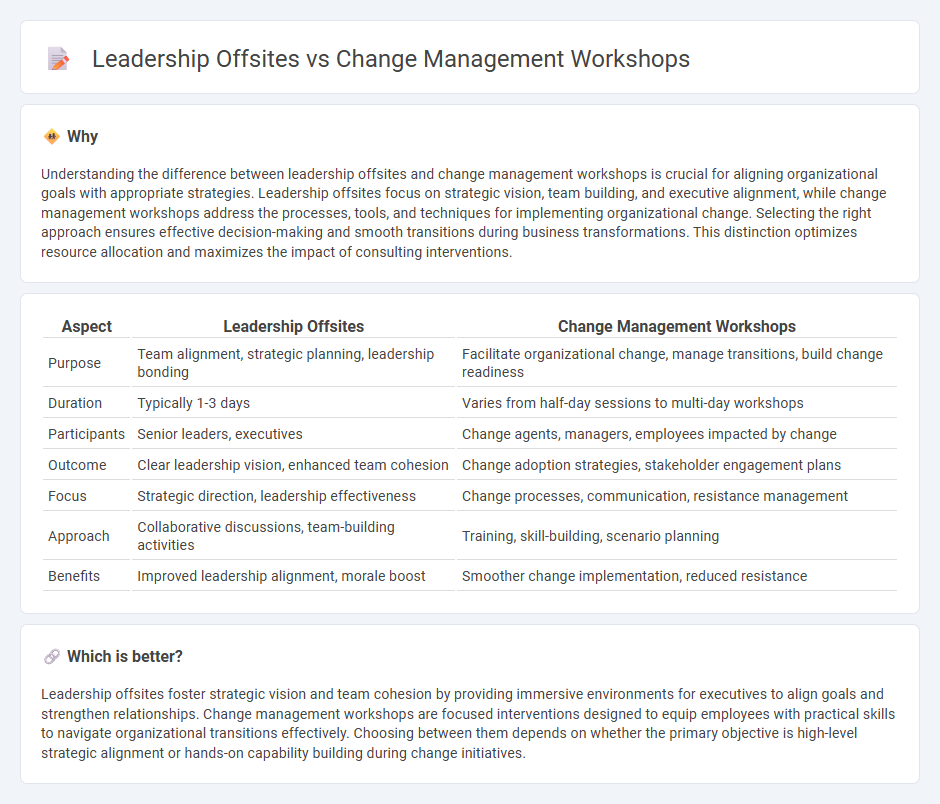Click the cell Collaborative discussions, team-building activities
This screenshot has width=940, height=804.
click(294, 536)
